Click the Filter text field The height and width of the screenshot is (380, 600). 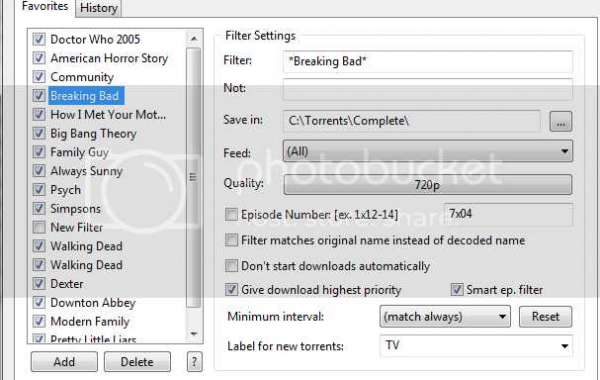pyautogui.click(x=428, y=61)
